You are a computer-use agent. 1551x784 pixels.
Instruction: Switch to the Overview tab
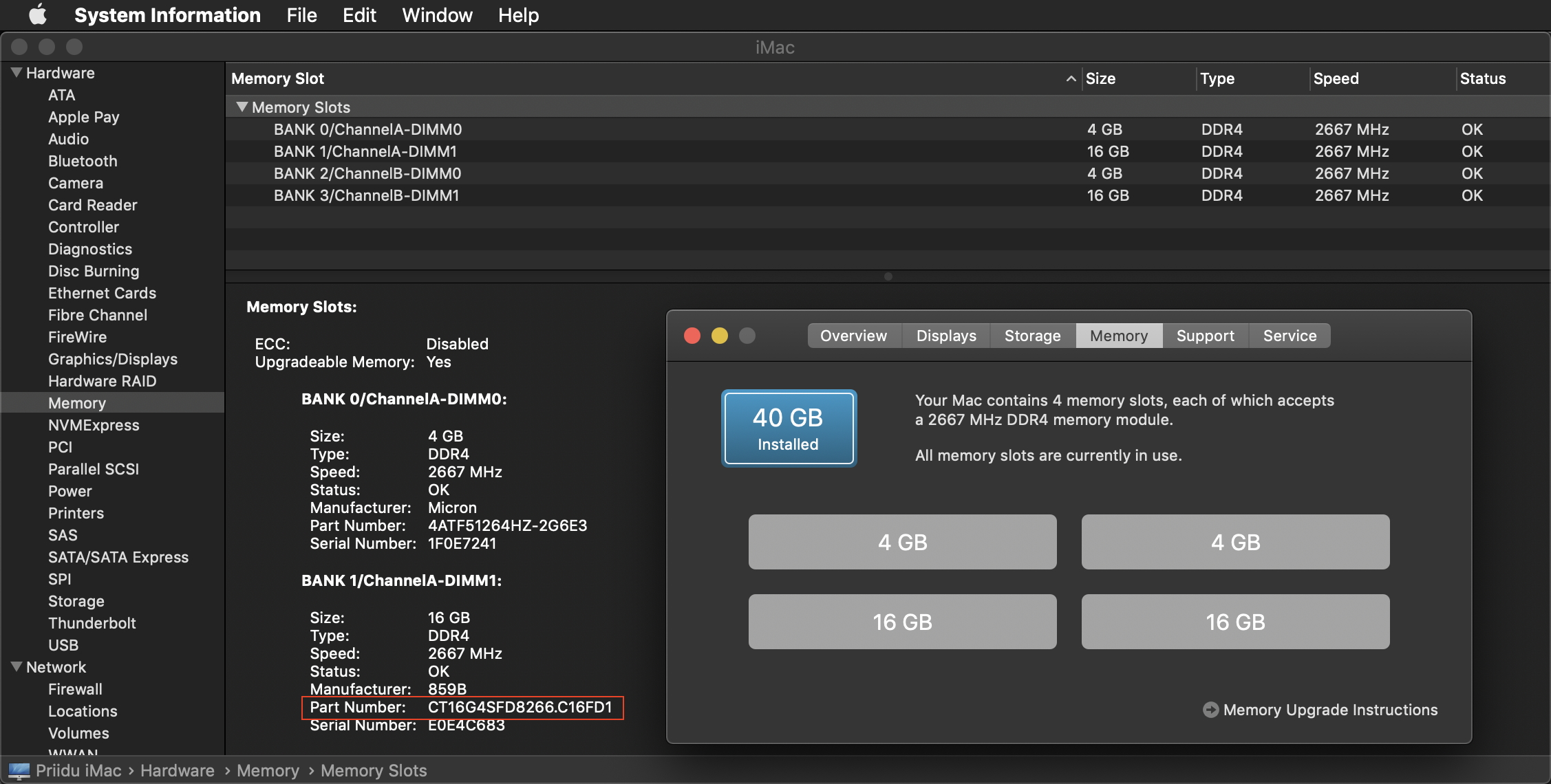[854, 336]
